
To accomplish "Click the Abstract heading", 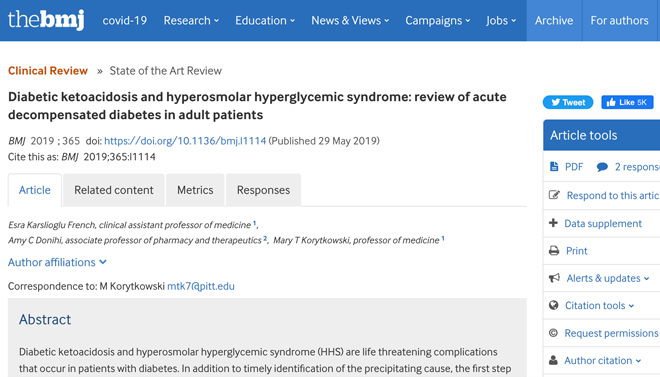I will (x=45, y=319).
